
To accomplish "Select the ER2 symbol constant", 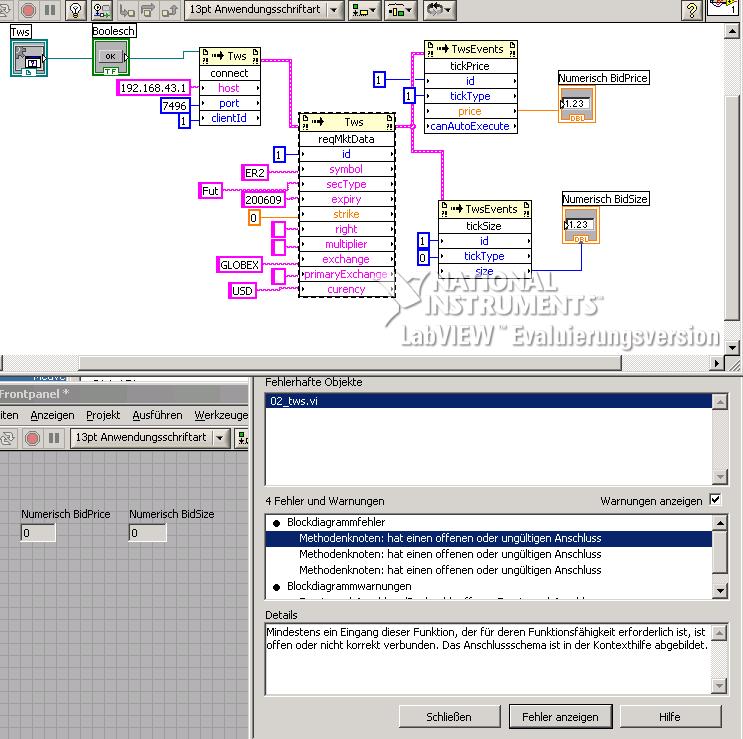I will [255, 173].
